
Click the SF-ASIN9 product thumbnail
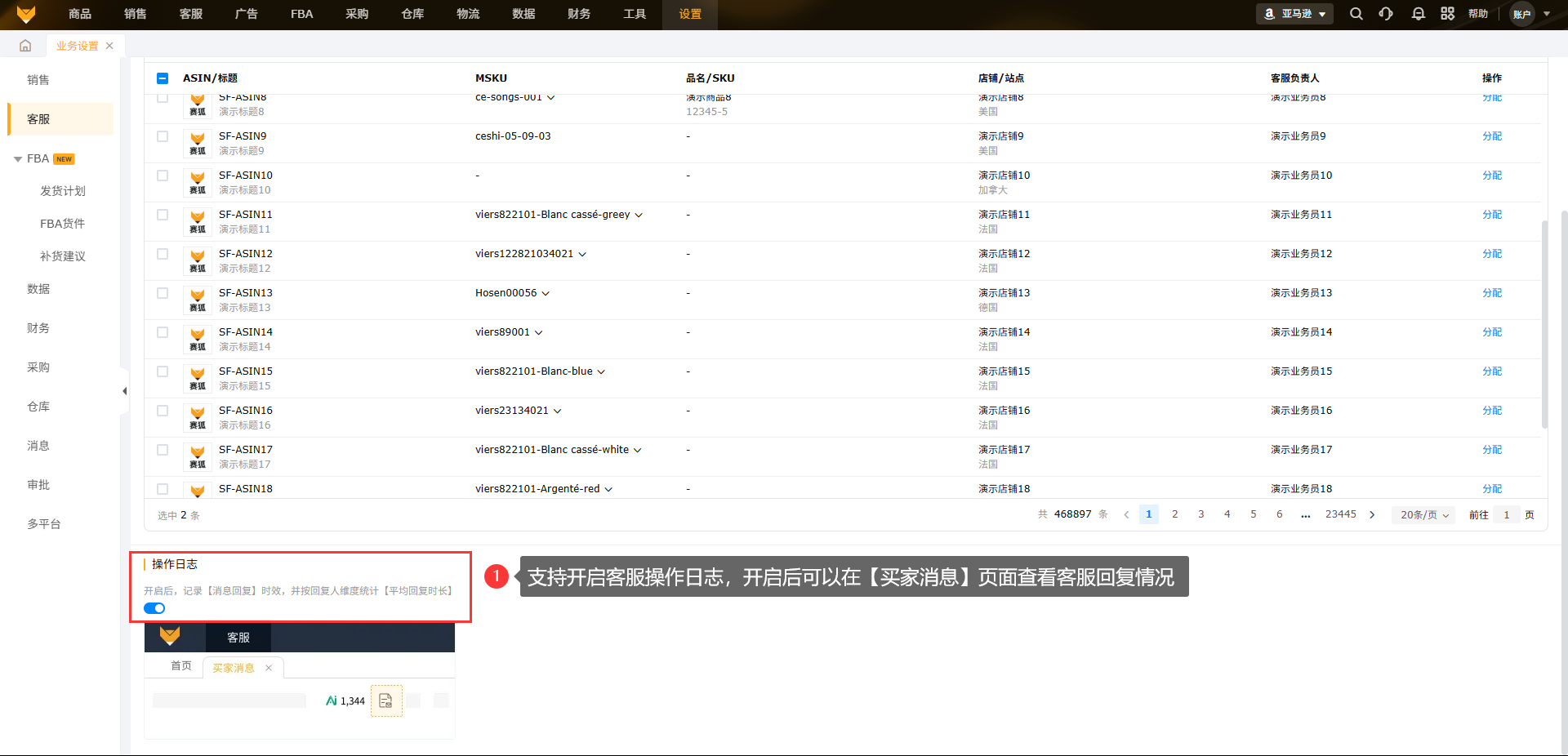tap(198, 143)
